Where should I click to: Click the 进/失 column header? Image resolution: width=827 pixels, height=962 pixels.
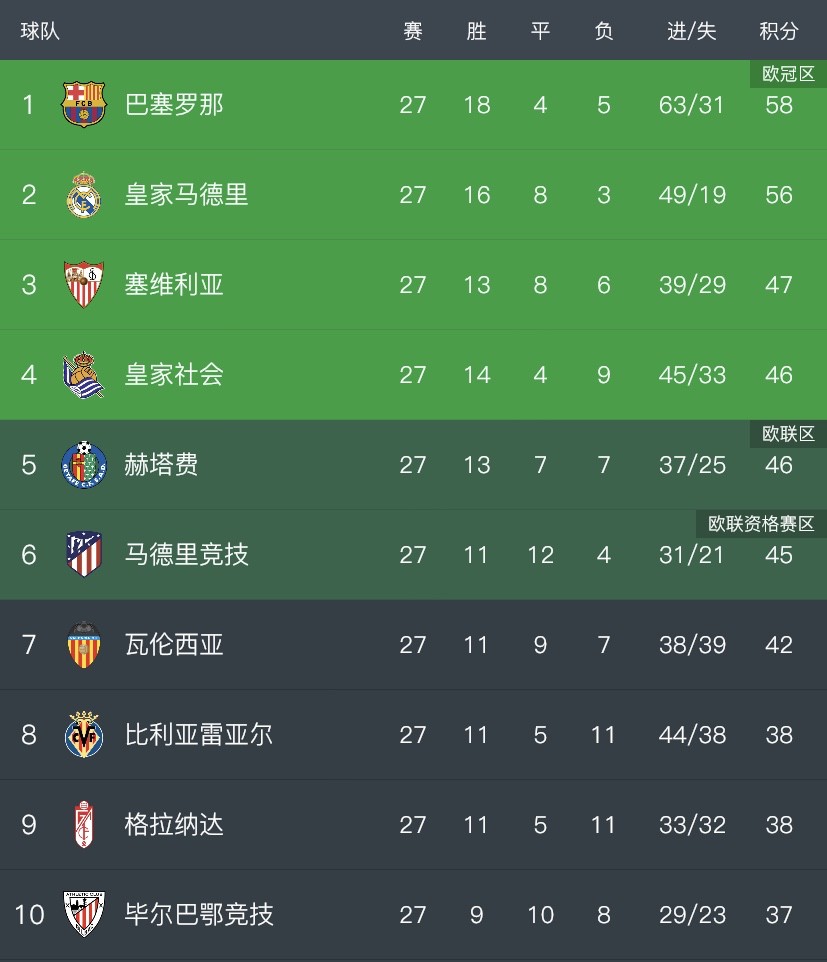[x=691, y=31]
